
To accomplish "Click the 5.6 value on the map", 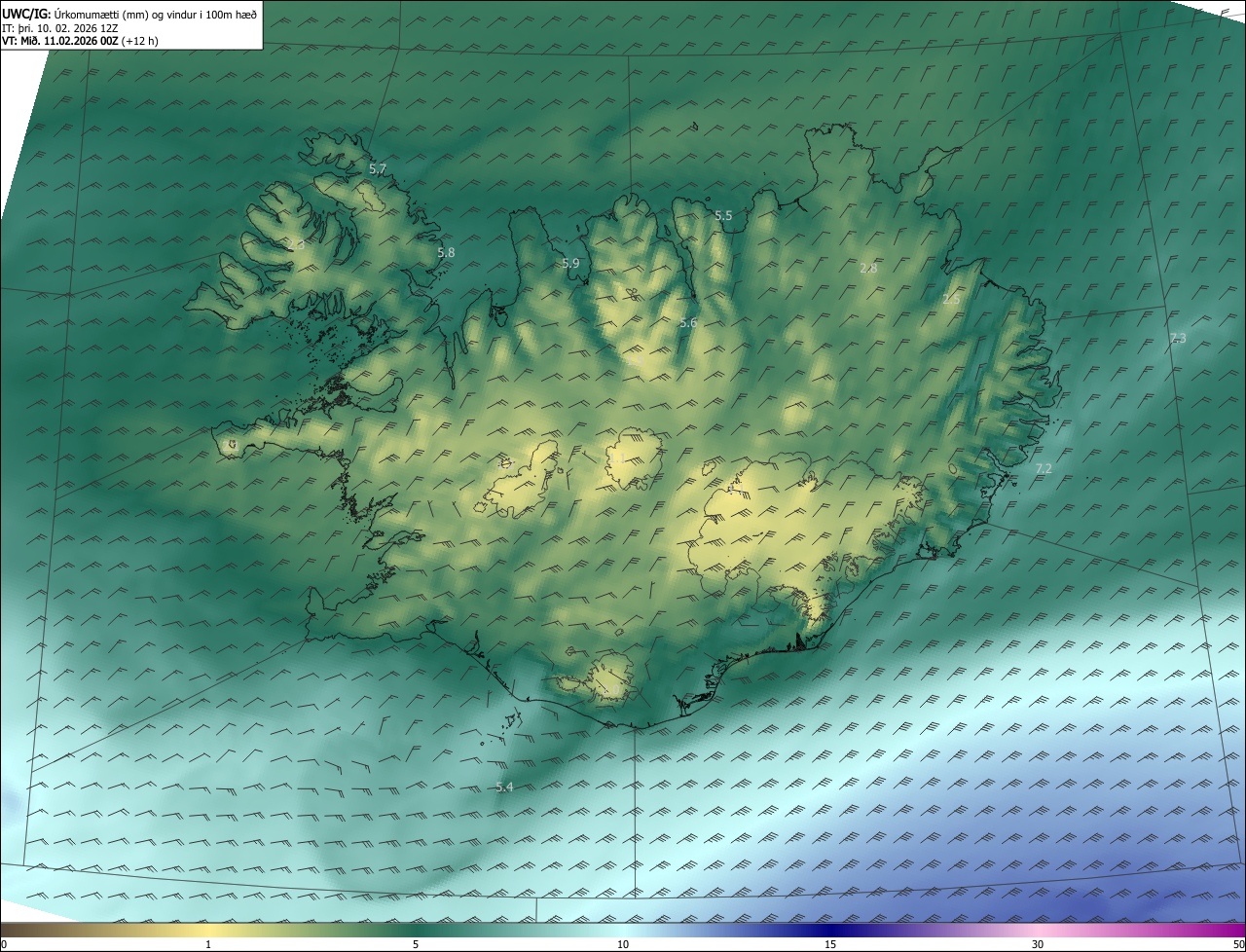I will click(688, 323).
